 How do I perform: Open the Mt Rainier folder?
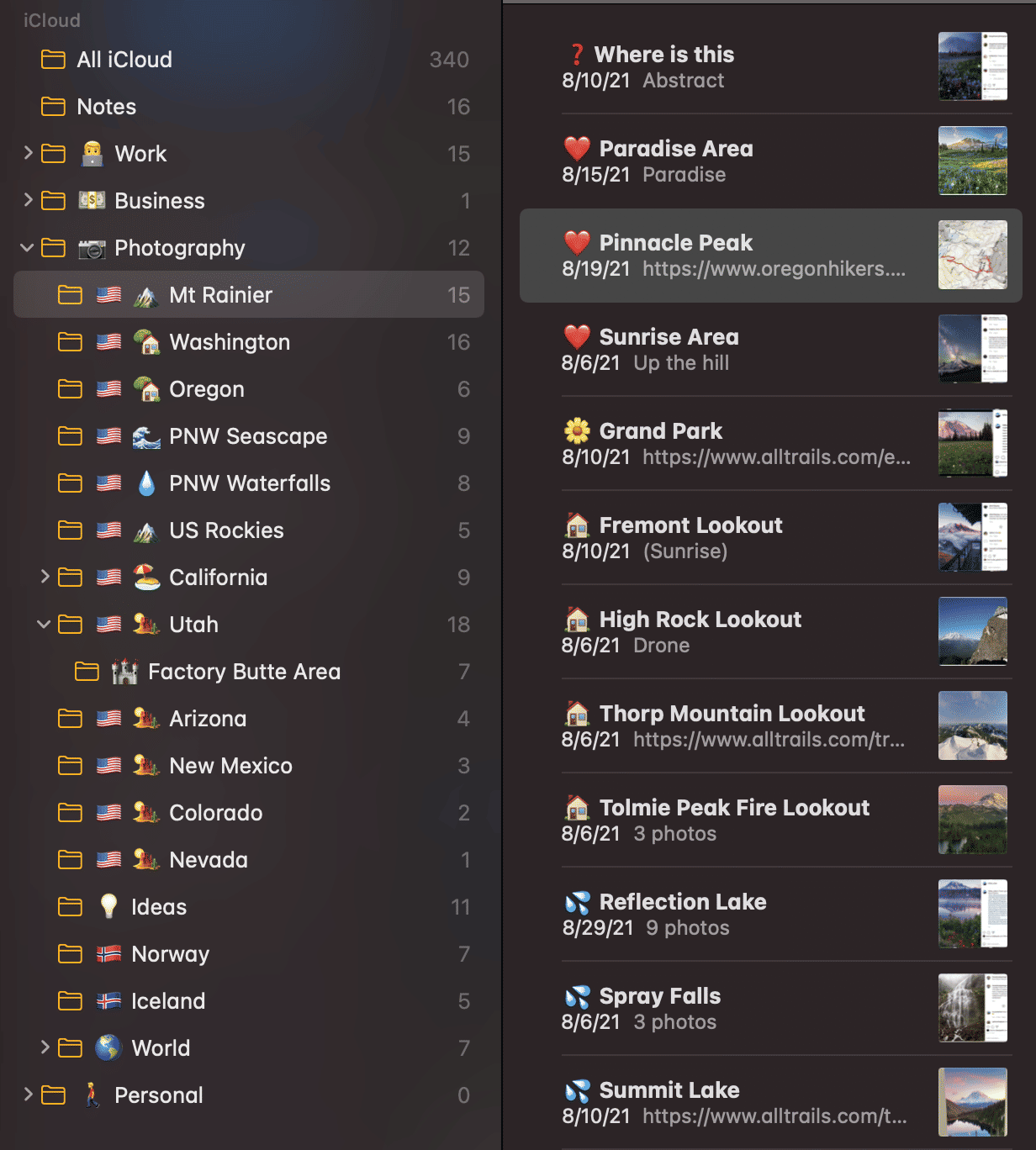pyautogui.click(x=249, y=294)
